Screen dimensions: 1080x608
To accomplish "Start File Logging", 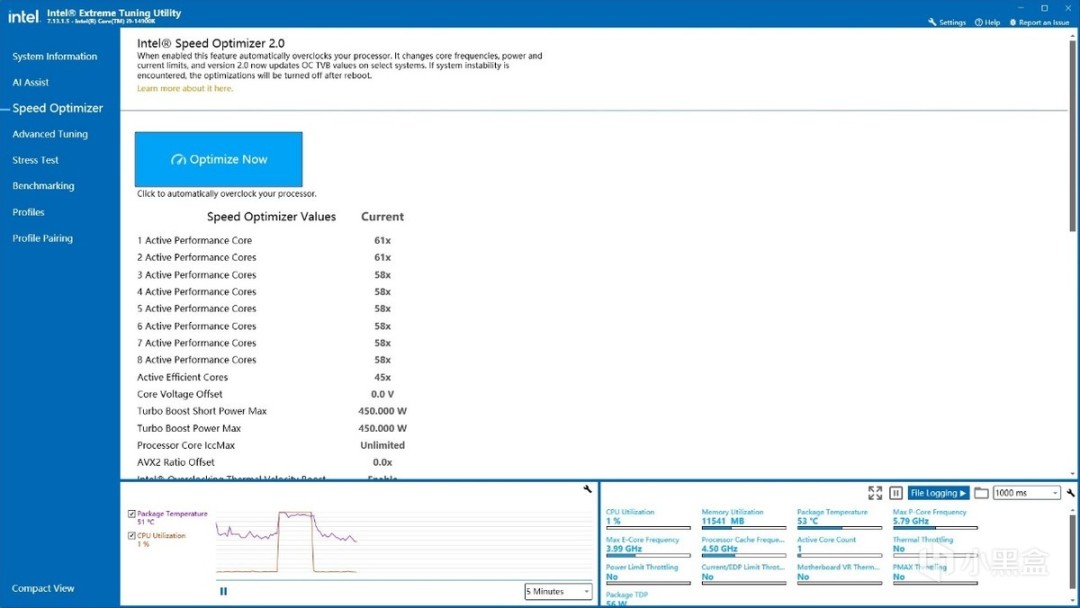I will click(x=938, y=492).
